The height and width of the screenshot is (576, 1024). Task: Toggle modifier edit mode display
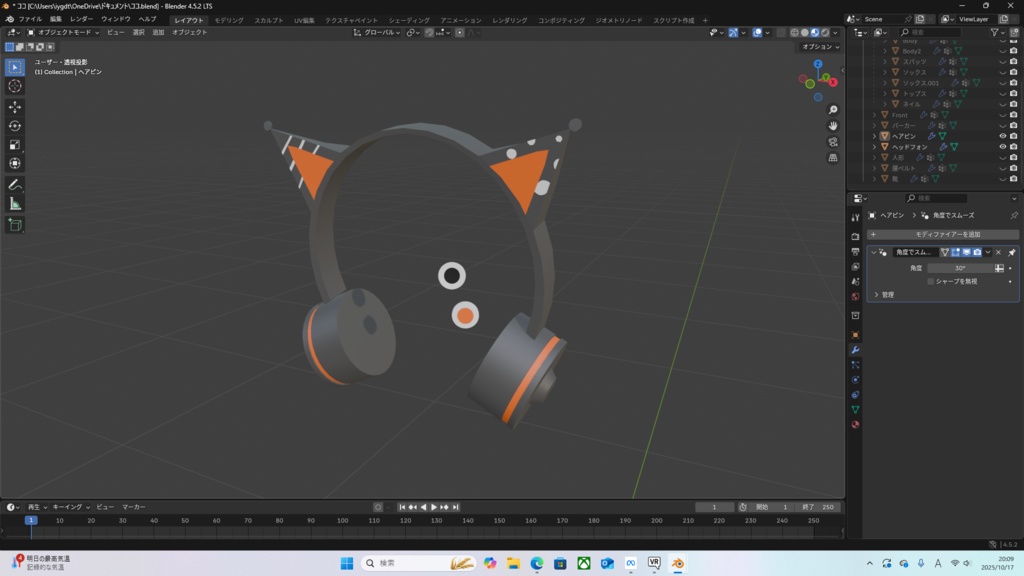955,252
